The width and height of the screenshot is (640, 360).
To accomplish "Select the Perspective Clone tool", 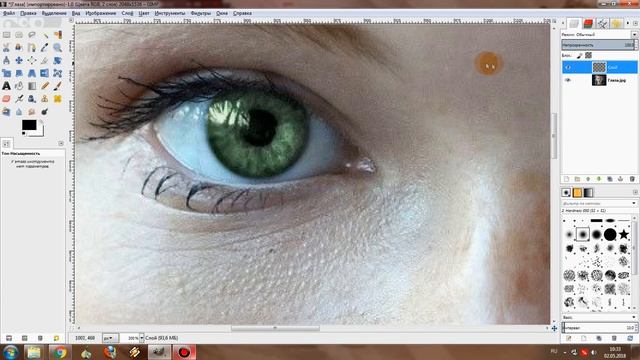I will point(7,111).
